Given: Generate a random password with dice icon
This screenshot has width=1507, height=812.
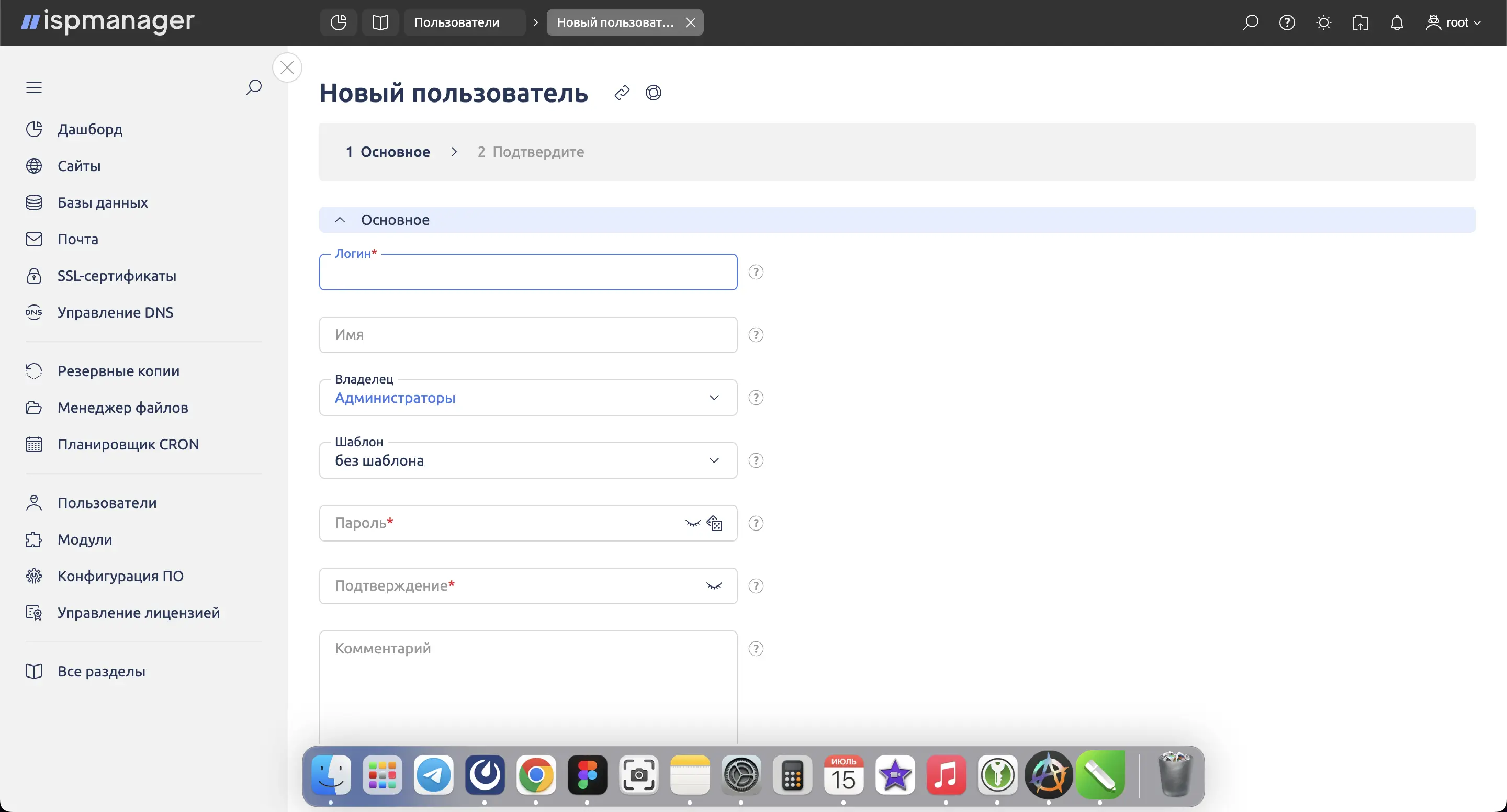Looking at the screenshot, I should 715,523.
